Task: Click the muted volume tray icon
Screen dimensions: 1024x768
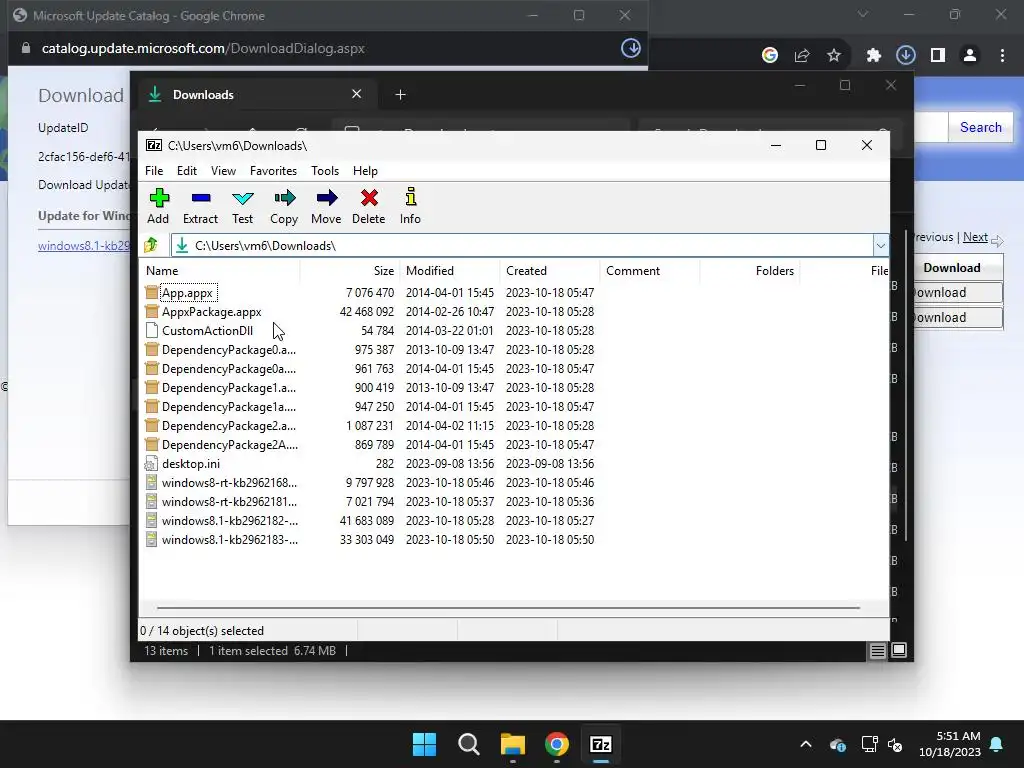Action: [x=895, y=744]
